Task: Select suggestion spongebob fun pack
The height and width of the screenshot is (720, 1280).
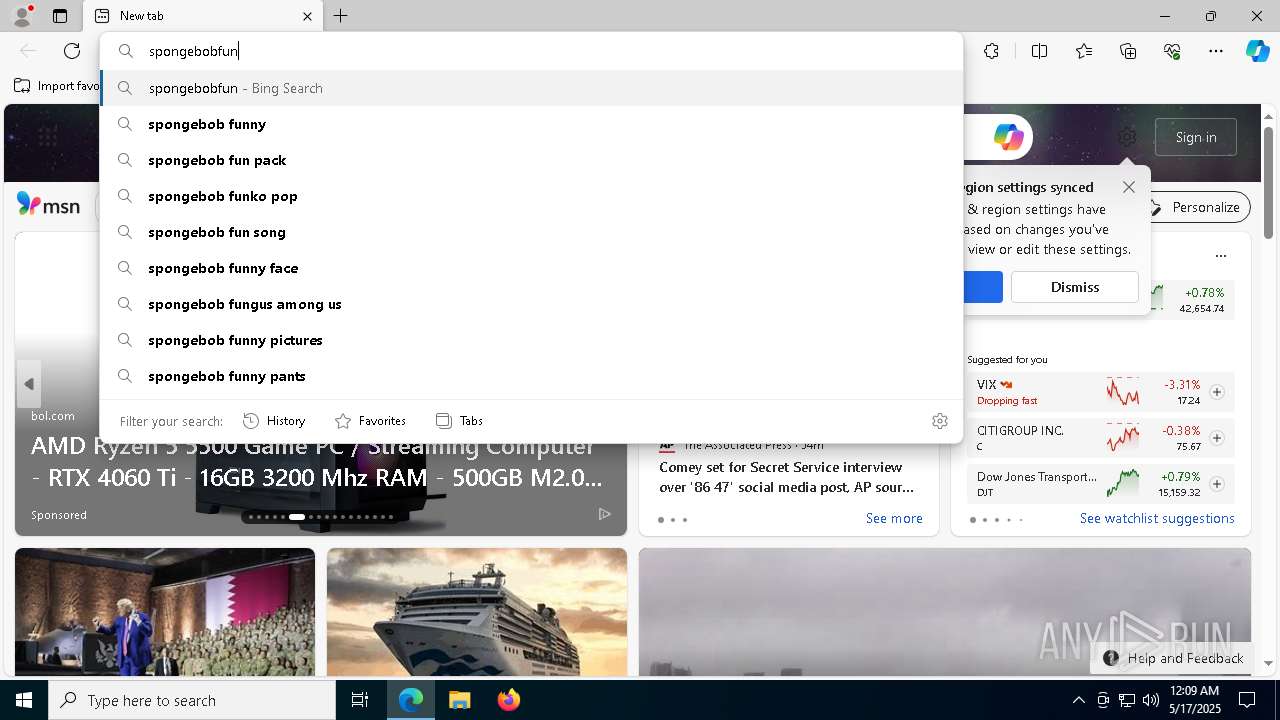Action: (531, 160)
